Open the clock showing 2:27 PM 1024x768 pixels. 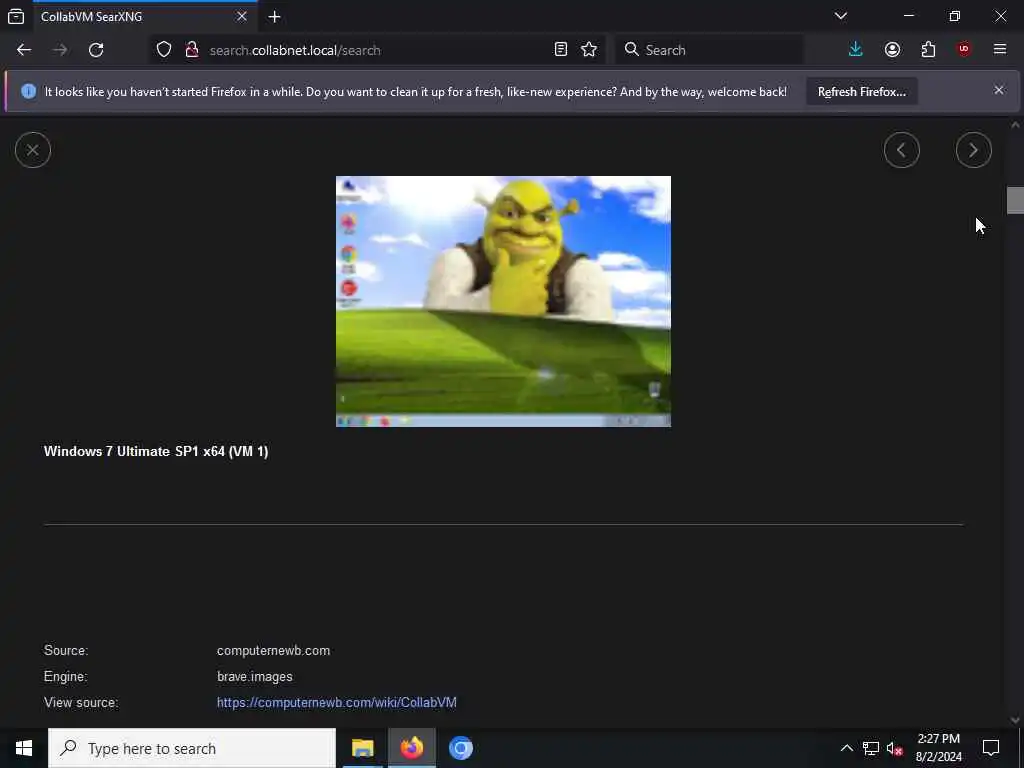[938, 748]
